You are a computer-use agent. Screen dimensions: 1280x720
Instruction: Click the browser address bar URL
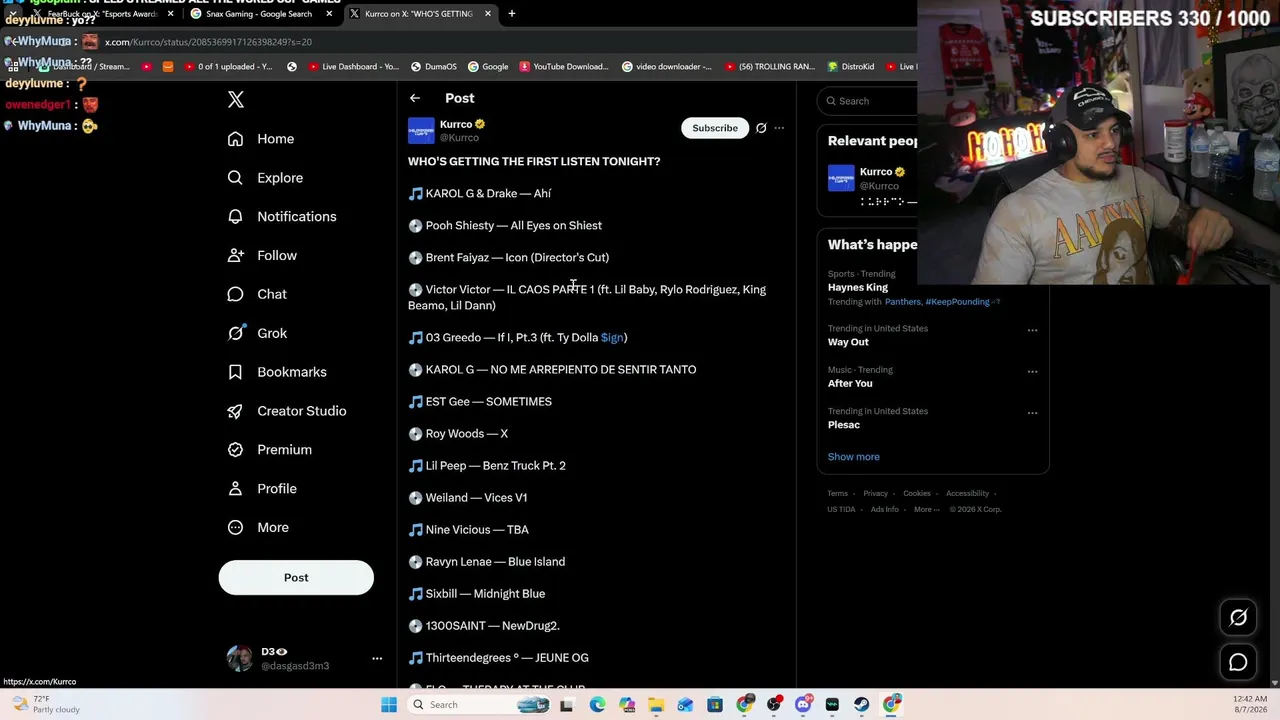(x=208, y=42)
